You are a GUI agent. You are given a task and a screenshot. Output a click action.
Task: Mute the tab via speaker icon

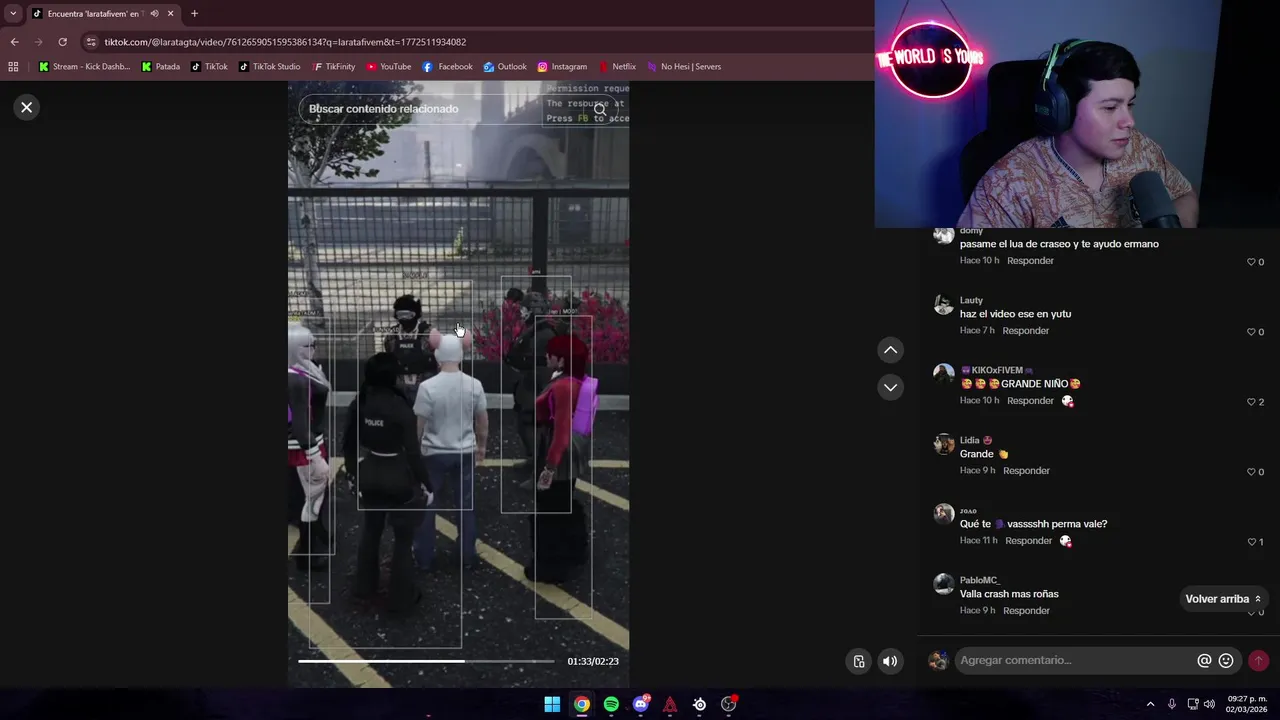(x=154, y=14)
